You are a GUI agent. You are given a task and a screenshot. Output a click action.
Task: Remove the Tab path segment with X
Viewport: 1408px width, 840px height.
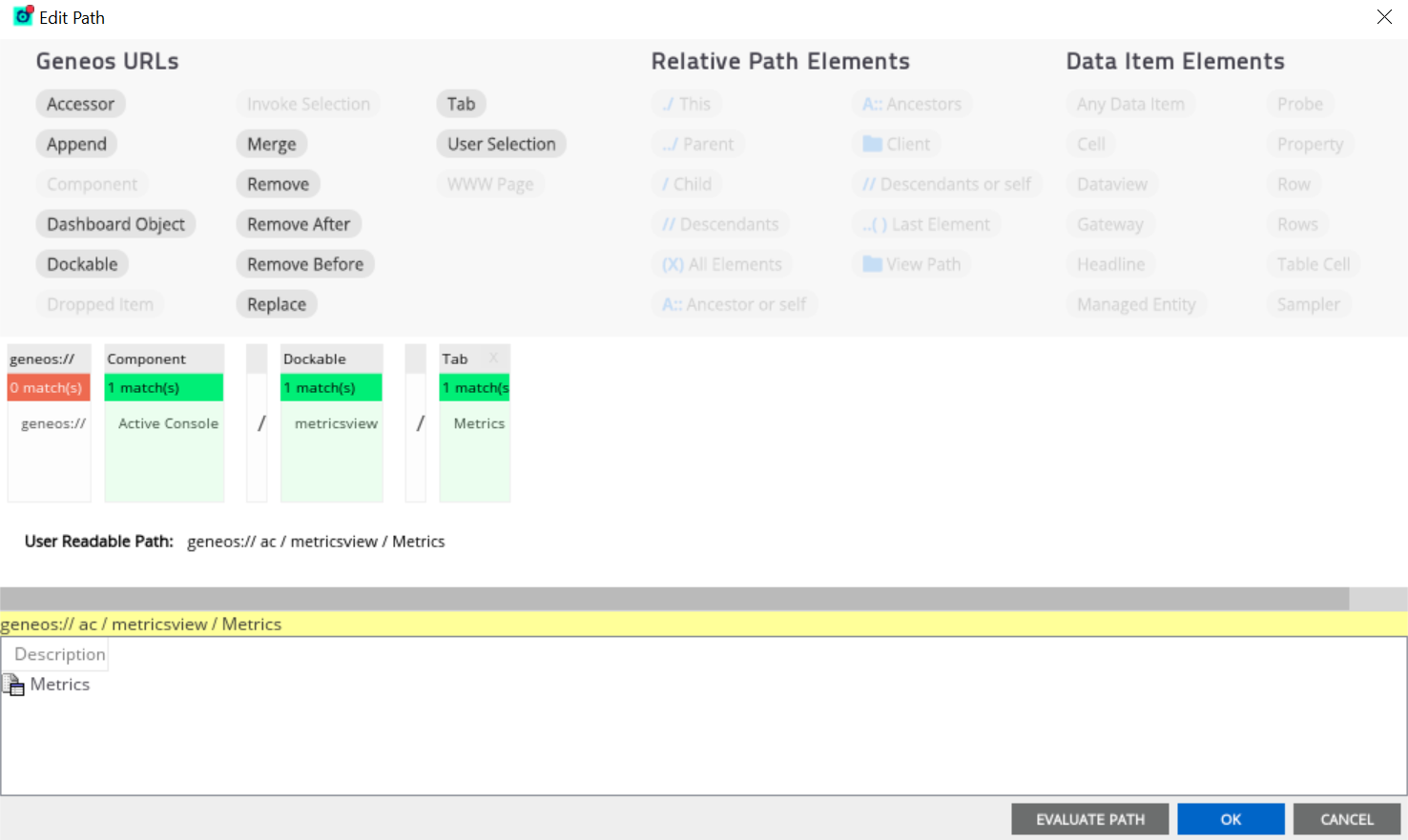(x=493, y=358)
